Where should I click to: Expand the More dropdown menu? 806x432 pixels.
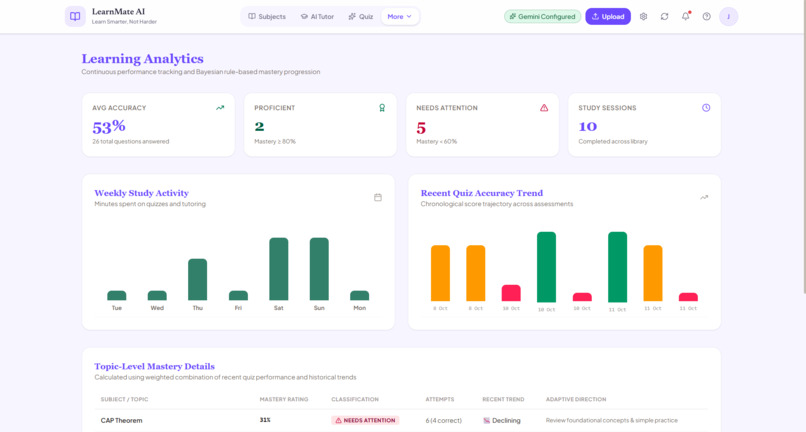click(x=400, y=16)
